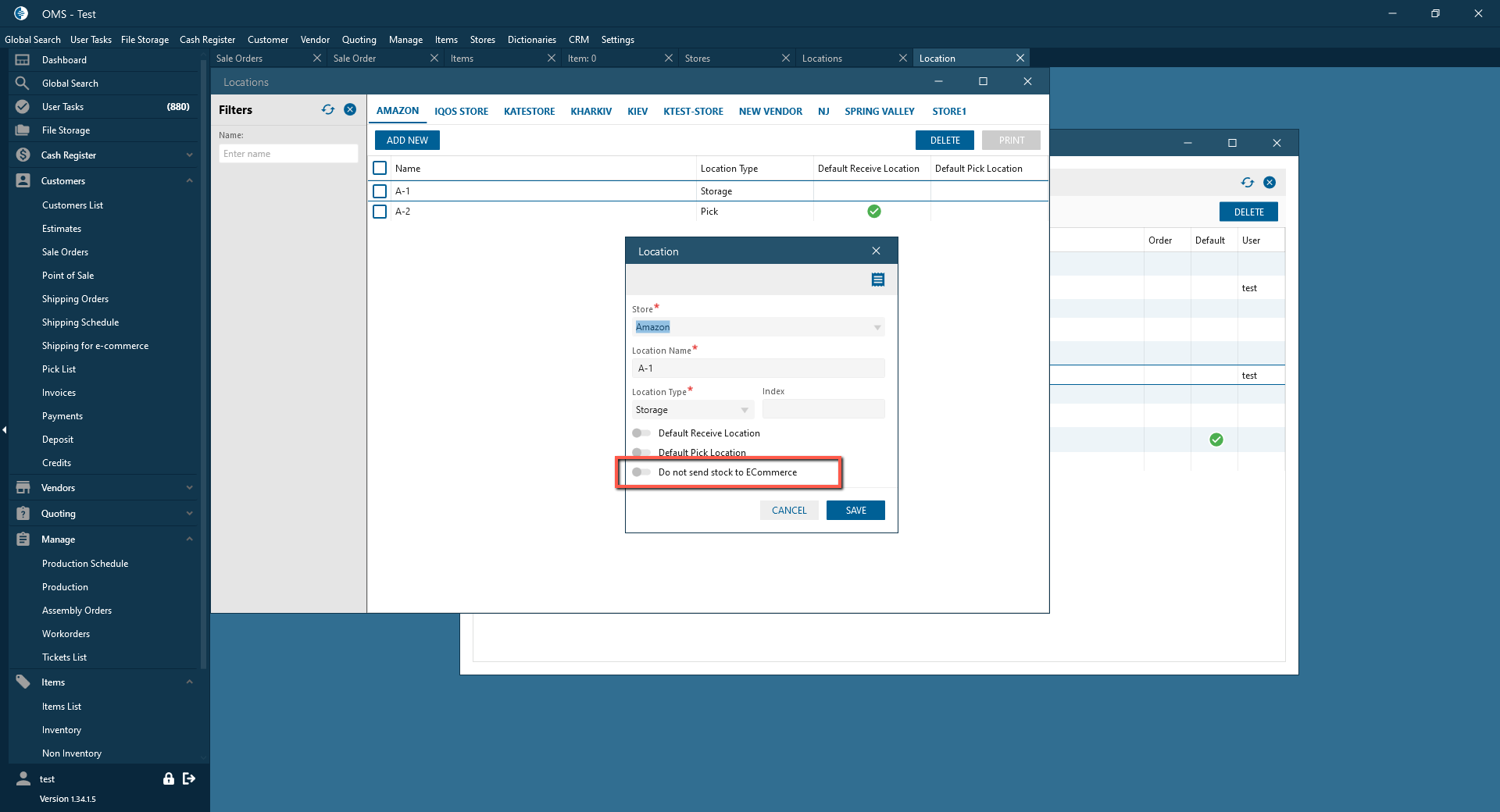Click the Cash Register dollar icon

(23, 155)
